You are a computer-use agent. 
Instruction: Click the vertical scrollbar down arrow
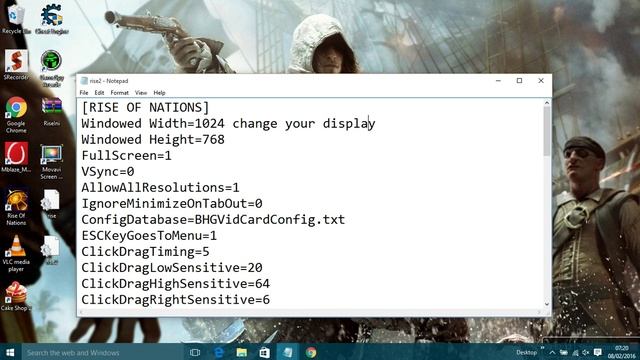[x=547, y=304]
